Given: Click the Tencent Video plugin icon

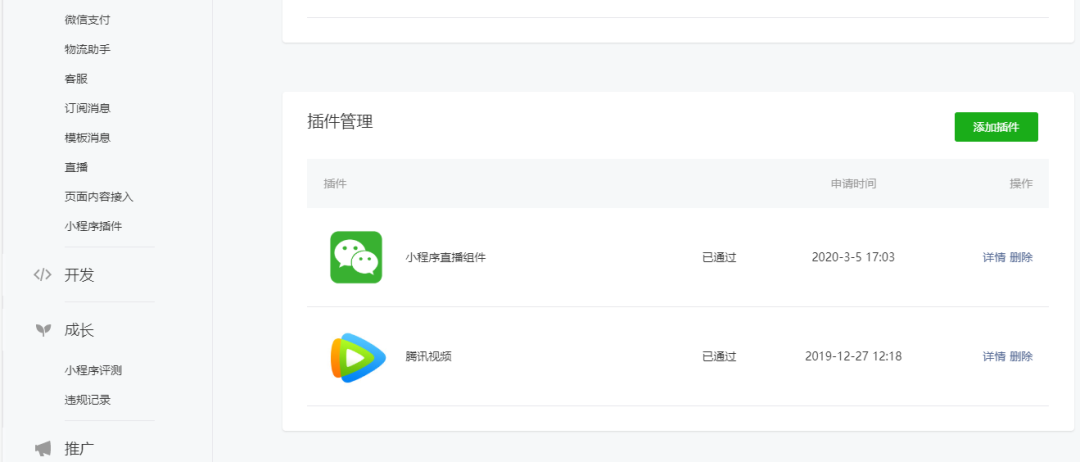Looking at the screenshot, I should tap(357, 357).
